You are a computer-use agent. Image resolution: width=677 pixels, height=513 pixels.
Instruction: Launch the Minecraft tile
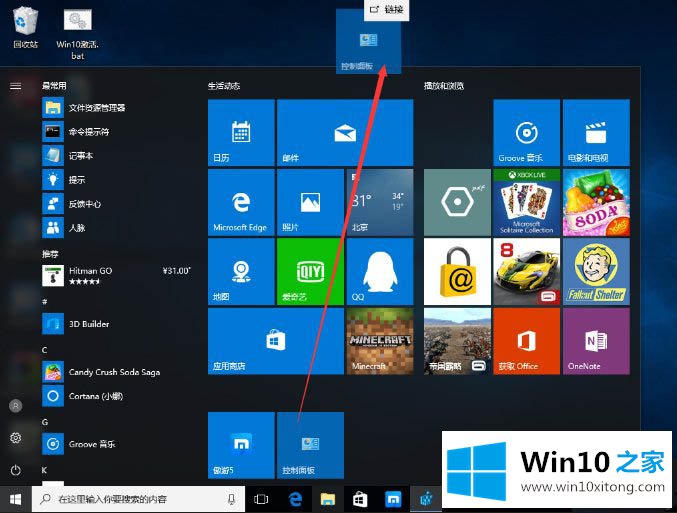pos(380,341)
